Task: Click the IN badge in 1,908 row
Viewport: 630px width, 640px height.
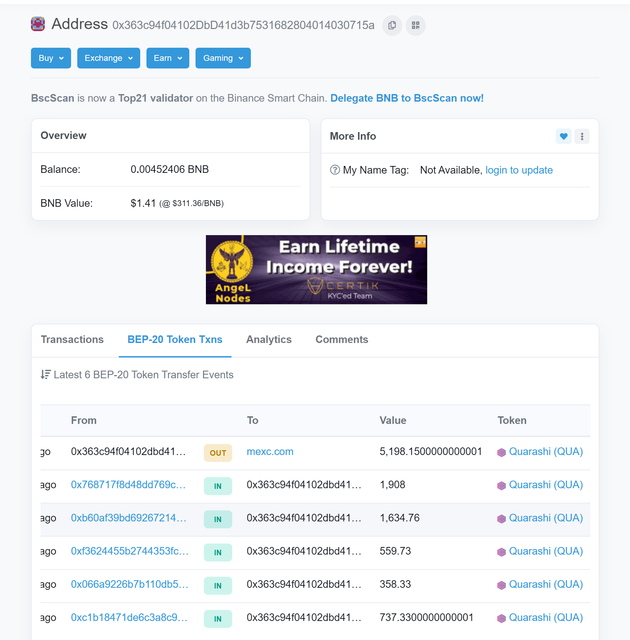Action: point(218,486)
